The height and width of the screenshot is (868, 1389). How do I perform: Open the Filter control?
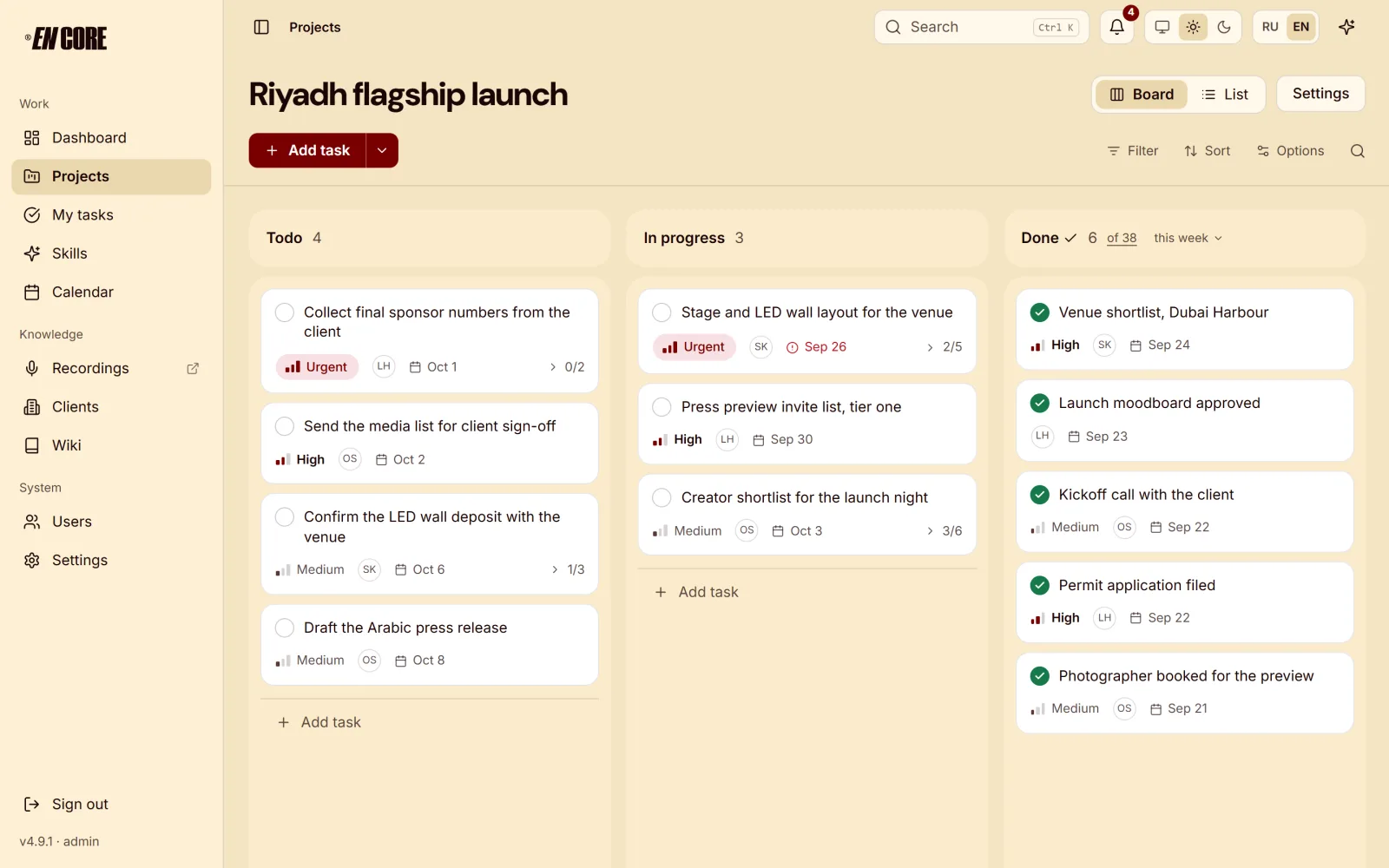(x=1133, y=151)
